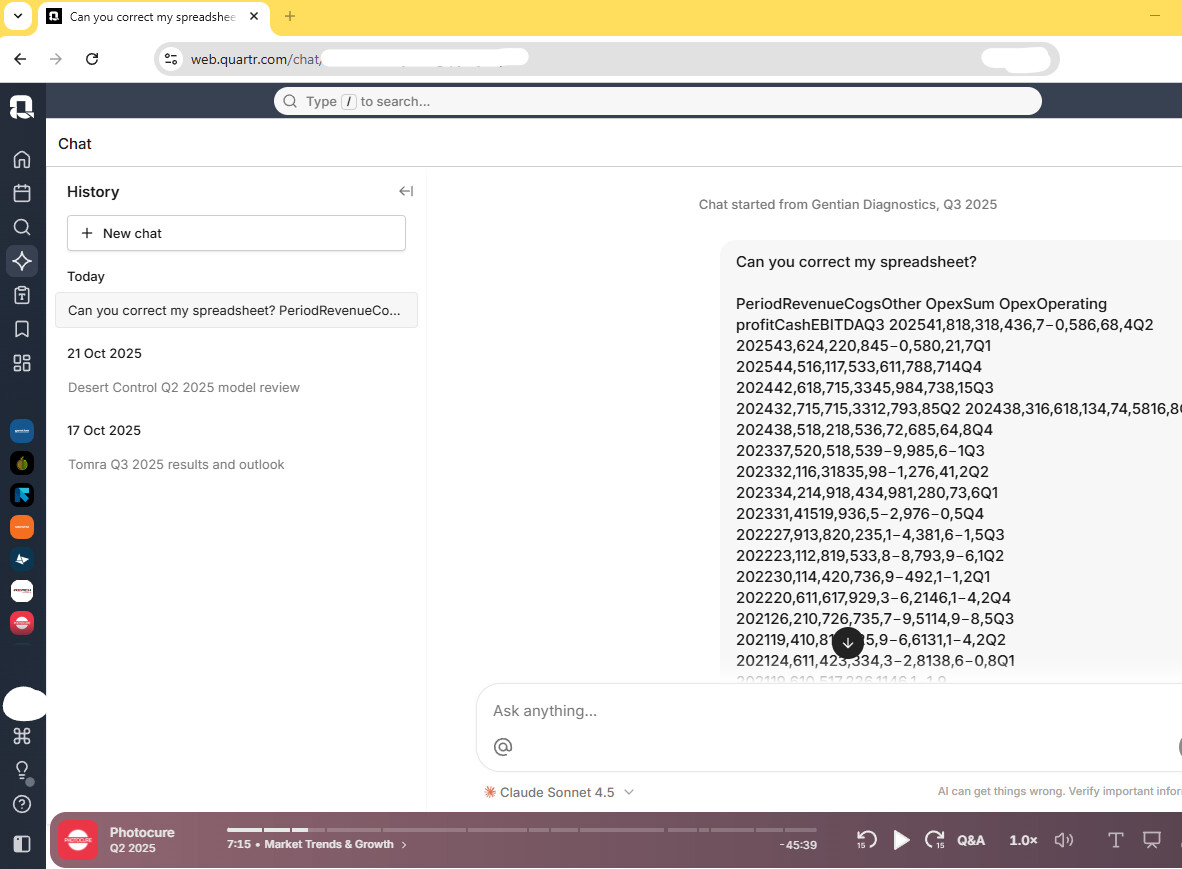
Task: Click the Q&A button in player
Action: 971,840
